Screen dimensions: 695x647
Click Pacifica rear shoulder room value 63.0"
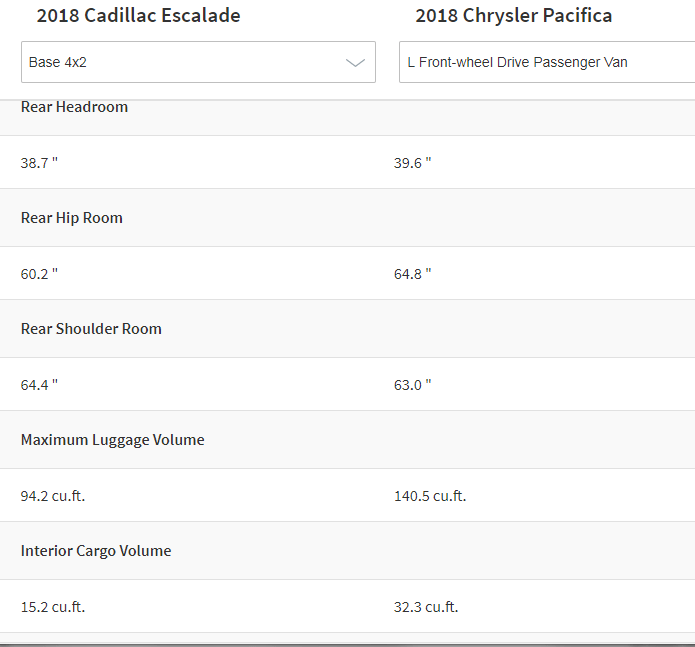[413, 385]
